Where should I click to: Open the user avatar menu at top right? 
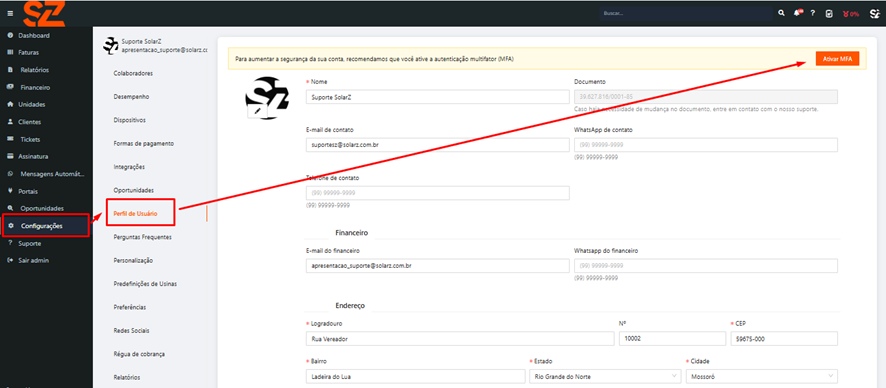(874, 14)
